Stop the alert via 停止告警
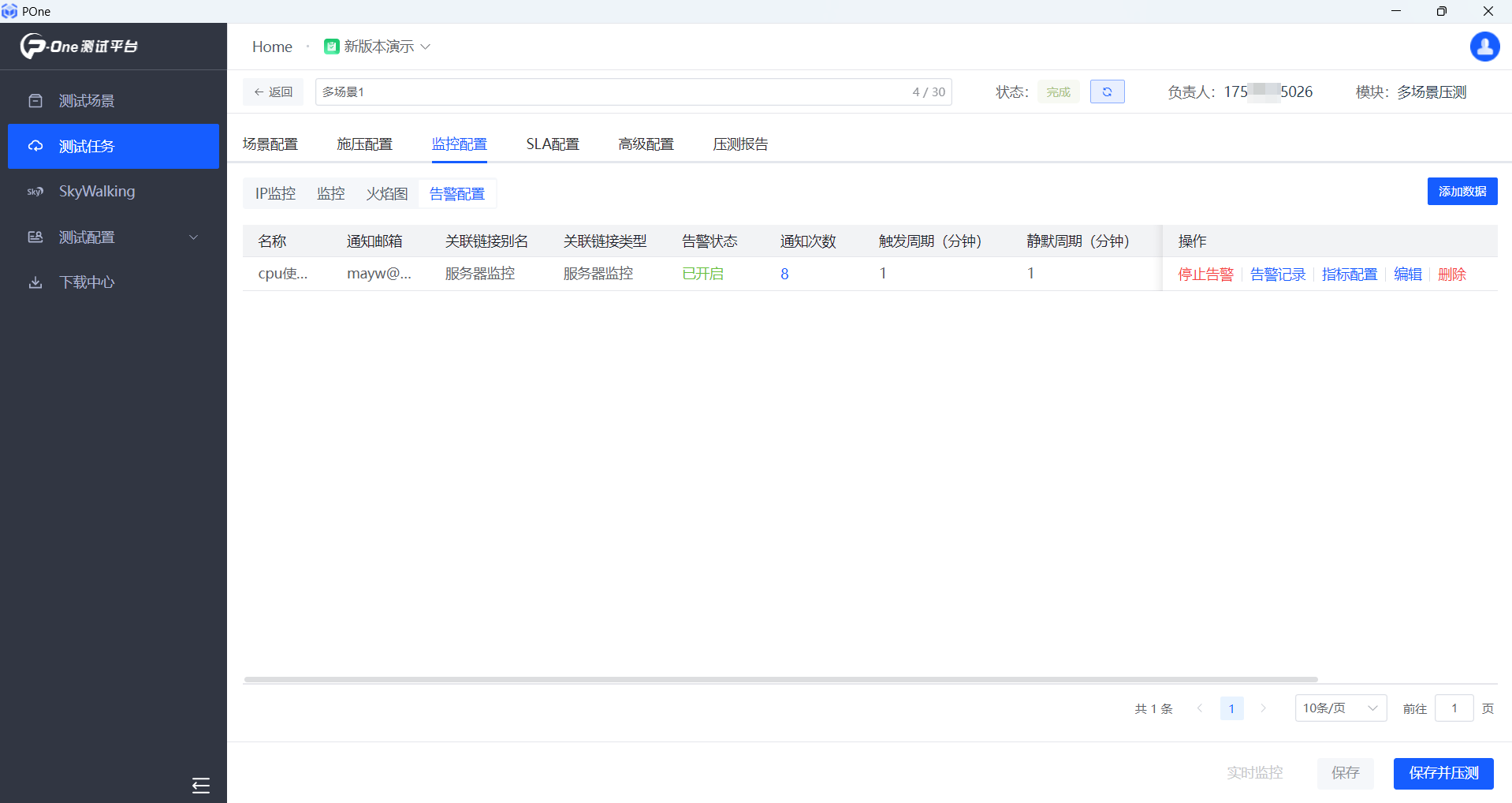1512x803 pixels. (1205, 275)
